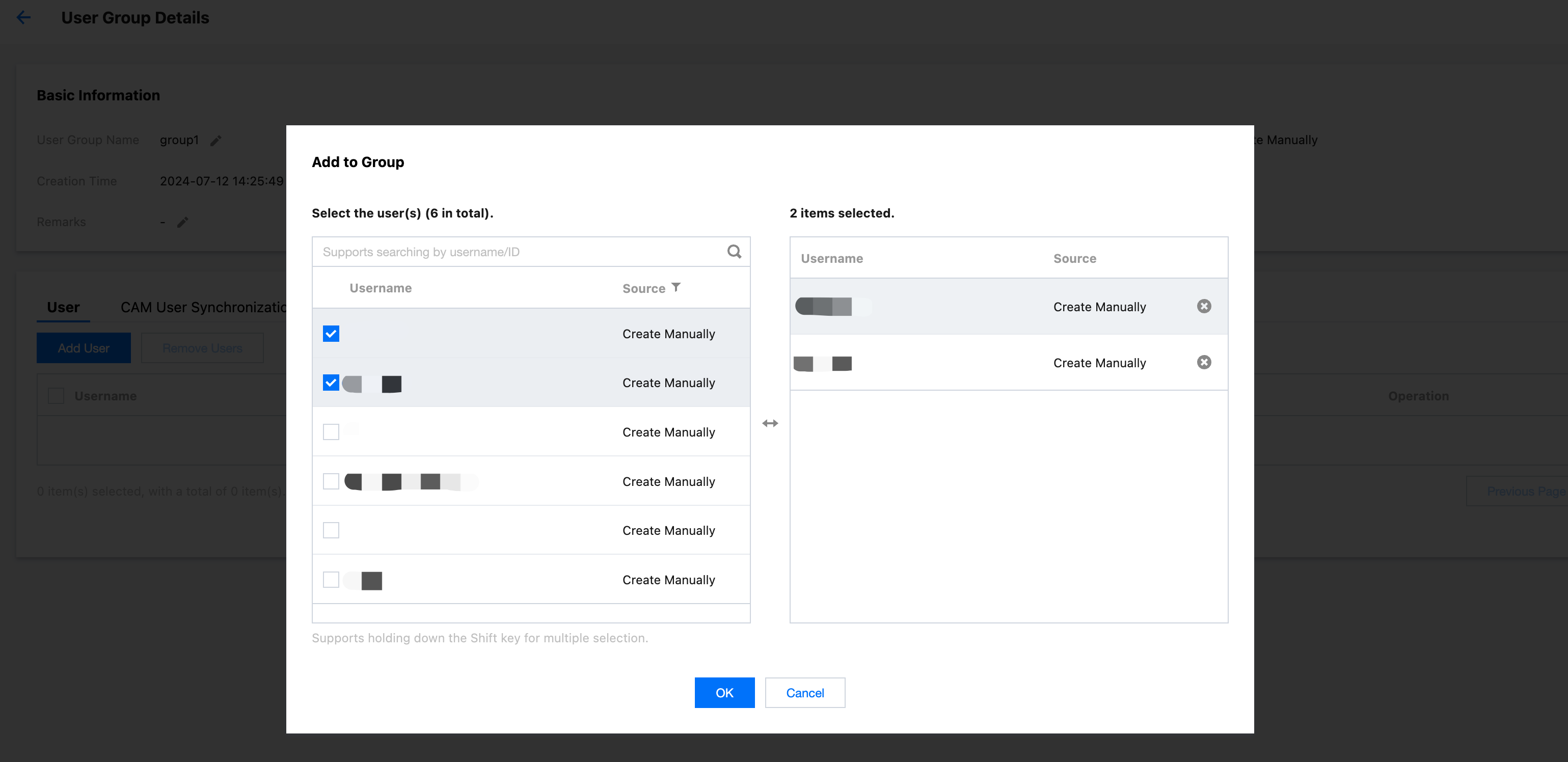Uncheck the first checked user row
This screenshot has height=762, width=1568.
click(x=331, y=334)
